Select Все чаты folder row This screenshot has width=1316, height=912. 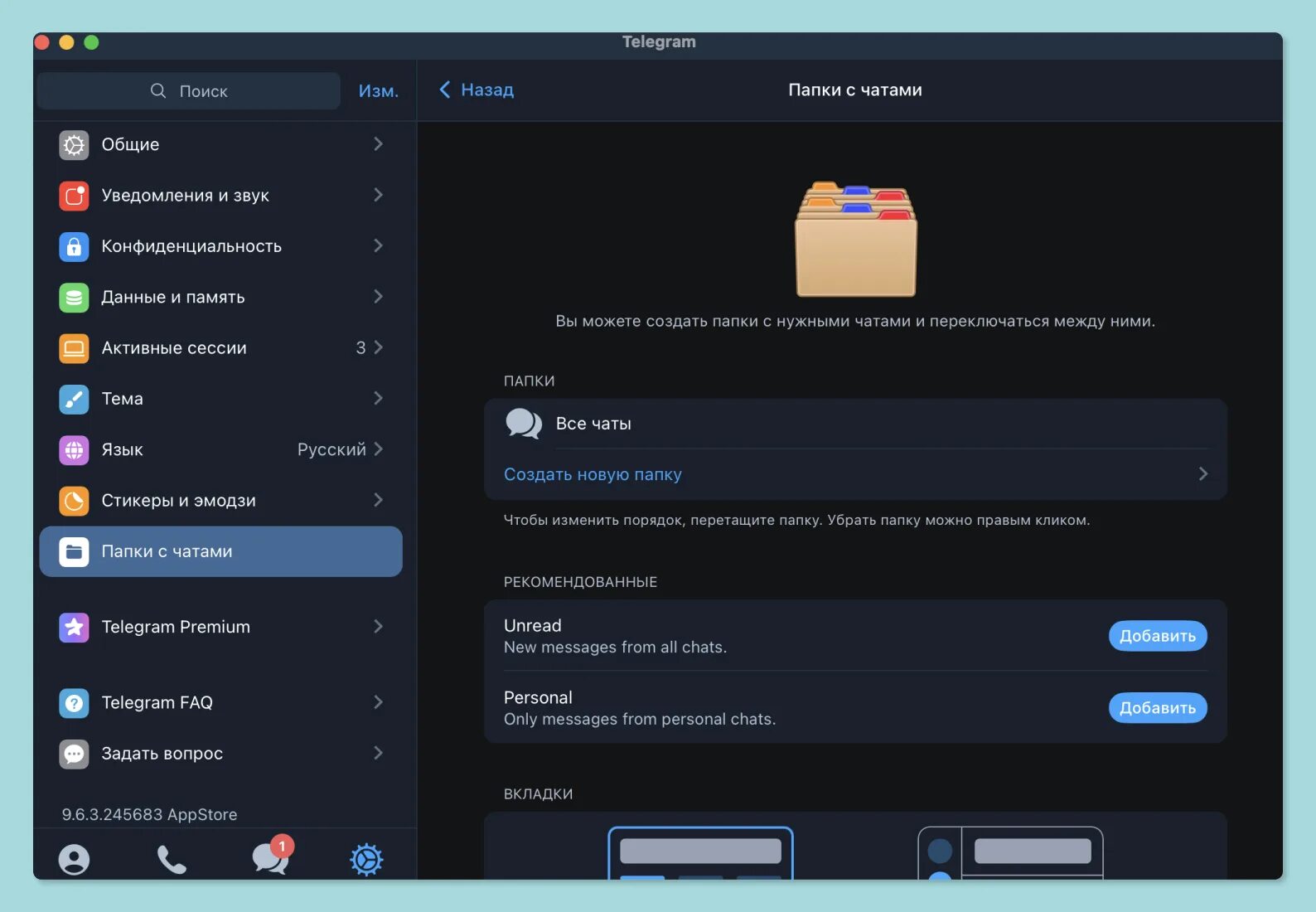click(855, 424)
